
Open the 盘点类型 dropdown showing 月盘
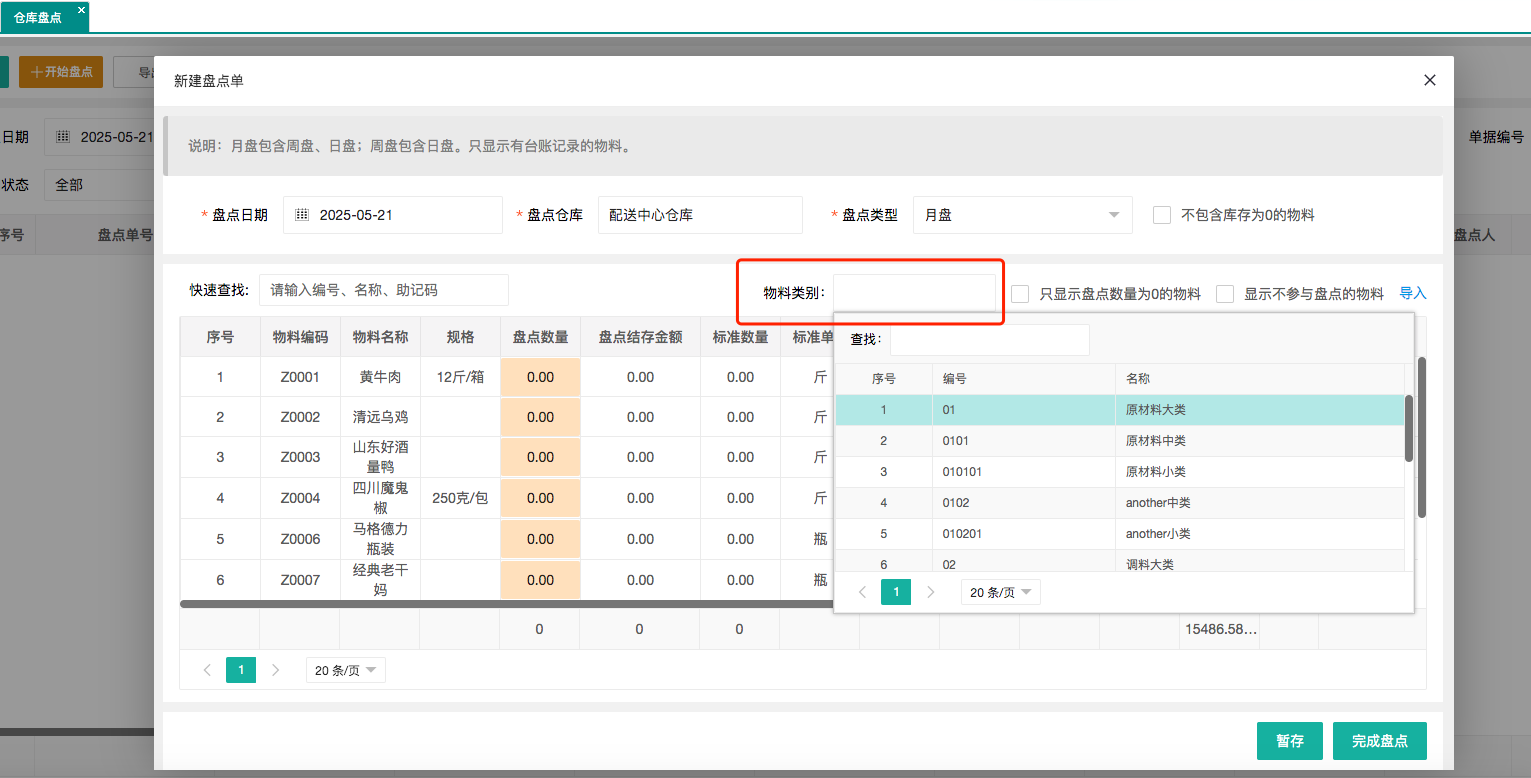pos(1022,214)
